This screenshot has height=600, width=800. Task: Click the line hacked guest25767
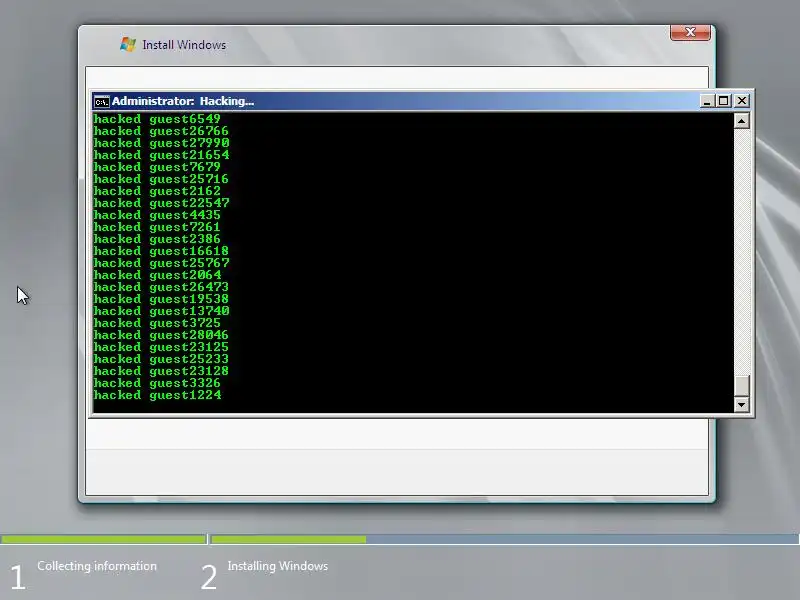click(161, 263)
